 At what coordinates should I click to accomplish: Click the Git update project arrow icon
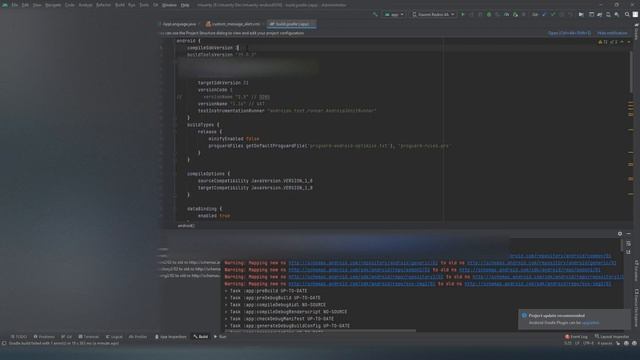tap(544, 15)
